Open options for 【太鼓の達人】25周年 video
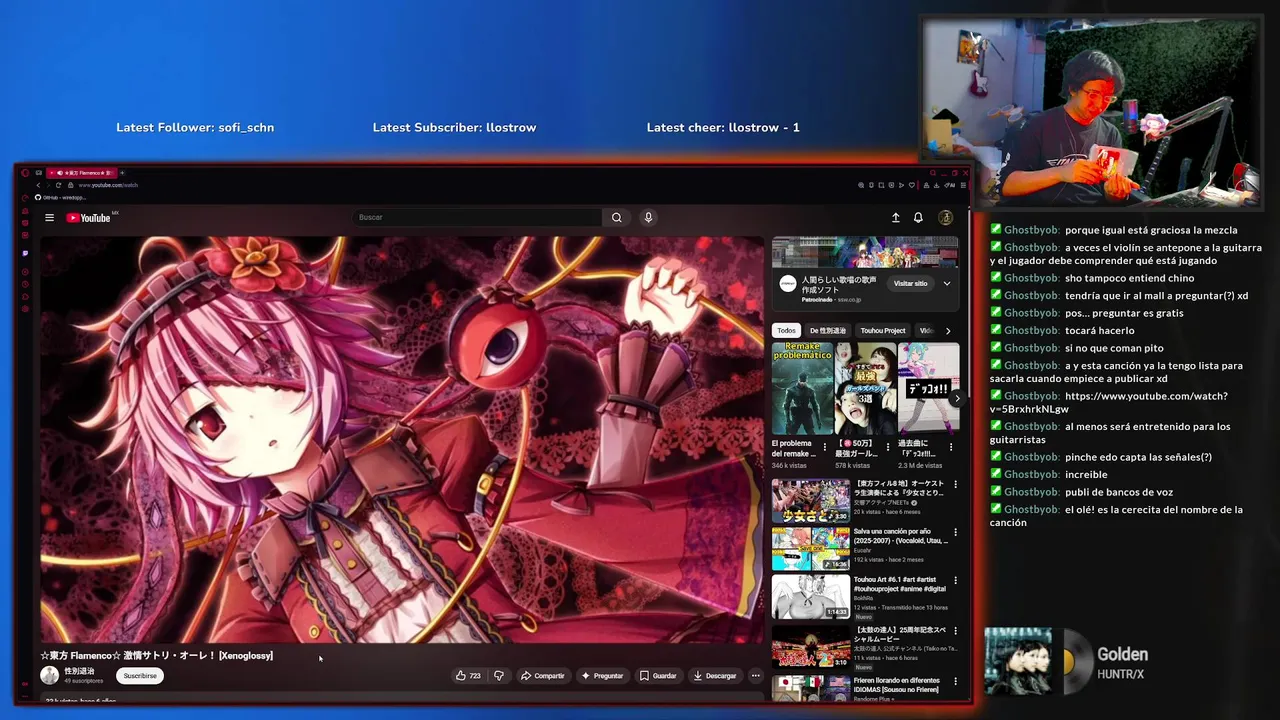1280x720 pixels. [x=955, y=632]
